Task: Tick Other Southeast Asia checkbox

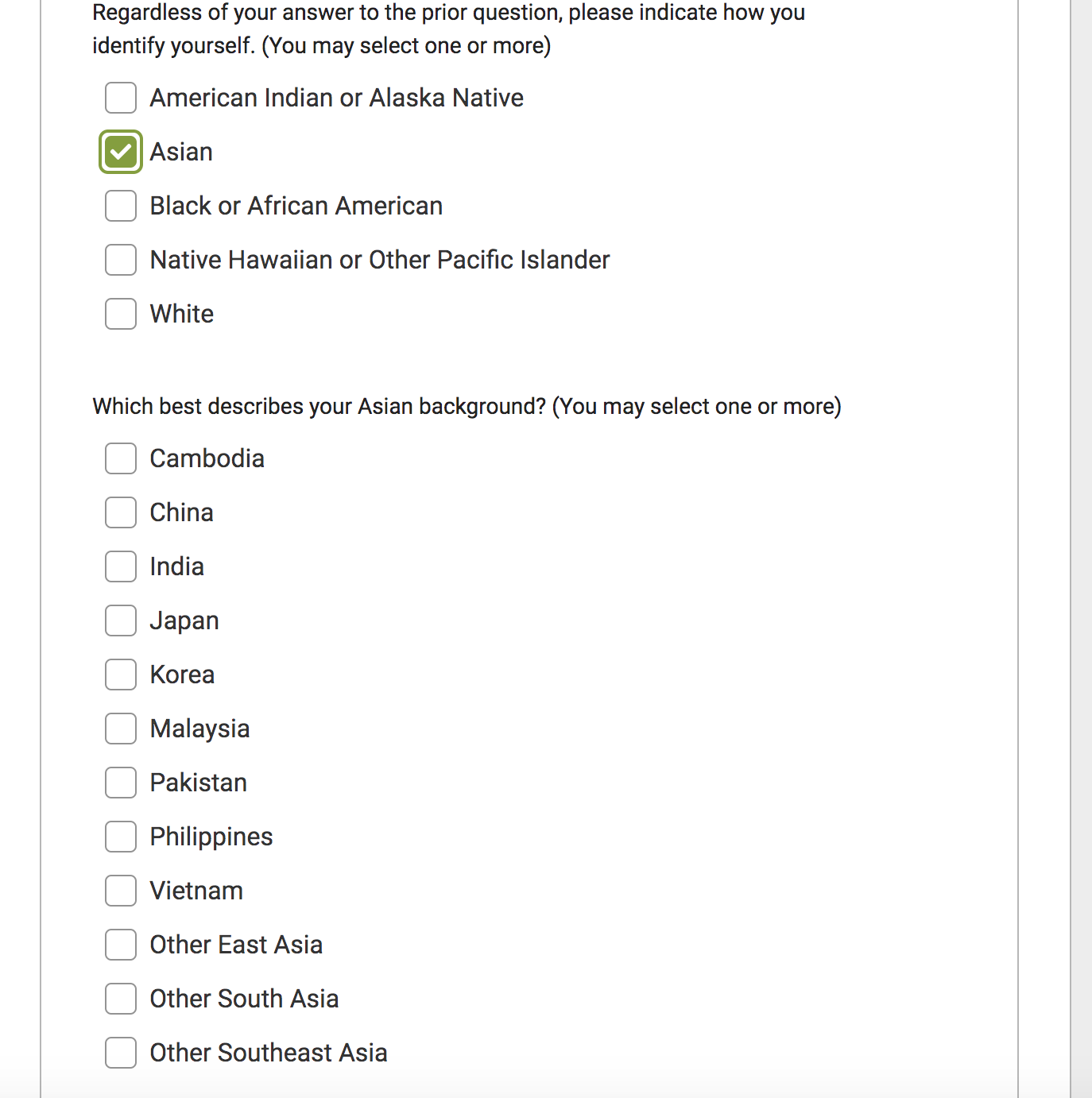Action: coord(121,1053)
